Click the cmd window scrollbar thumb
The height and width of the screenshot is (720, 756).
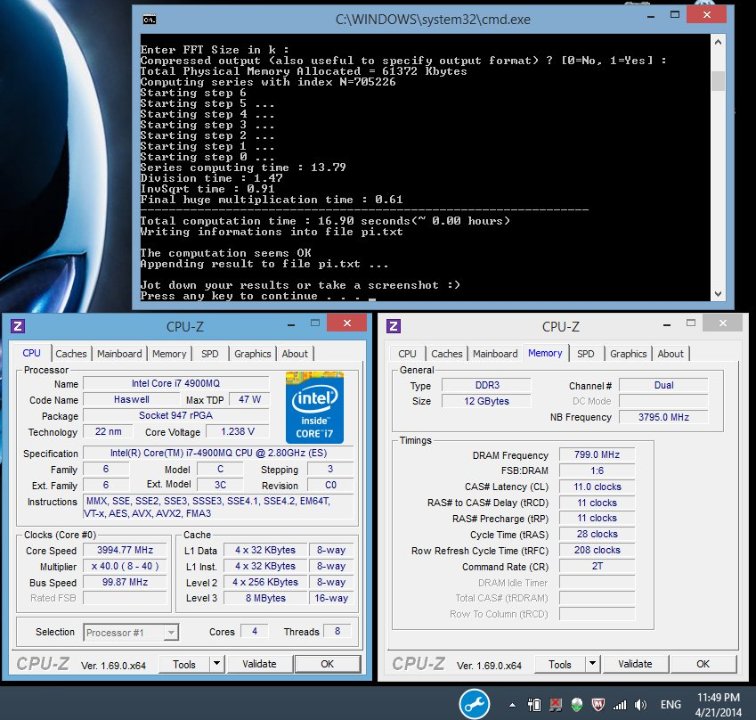(718, 81)
